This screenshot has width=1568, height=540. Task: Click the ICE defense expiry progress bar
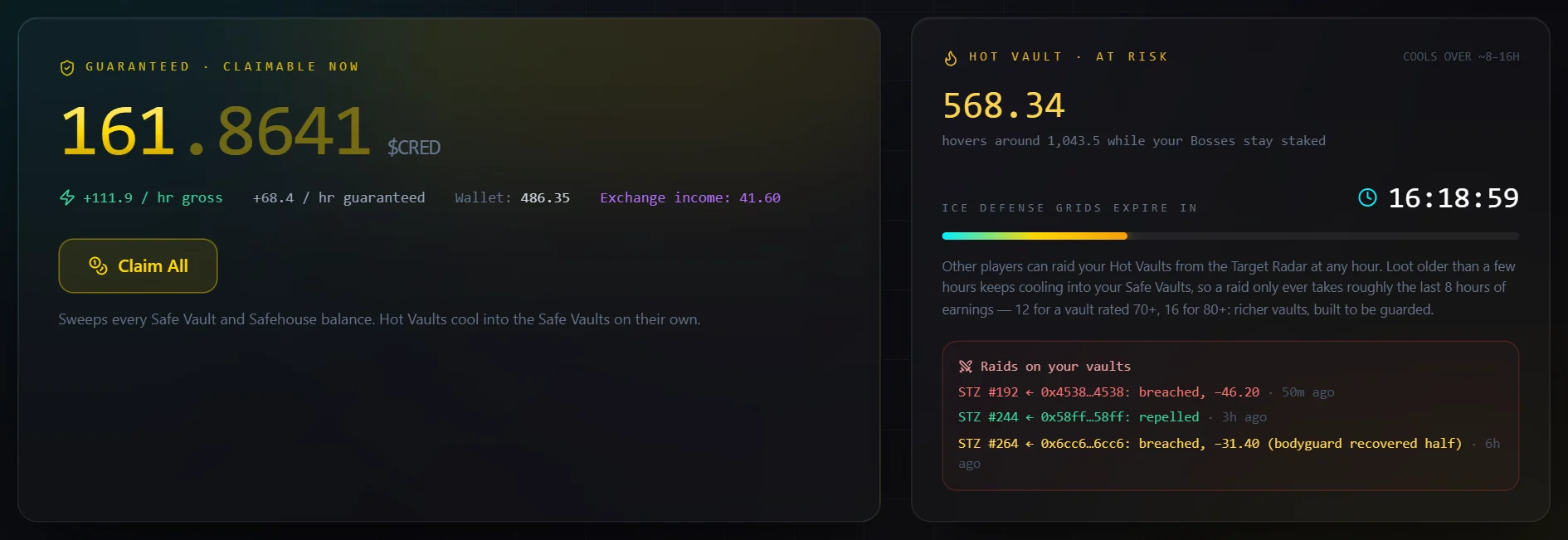[1230, 236]
